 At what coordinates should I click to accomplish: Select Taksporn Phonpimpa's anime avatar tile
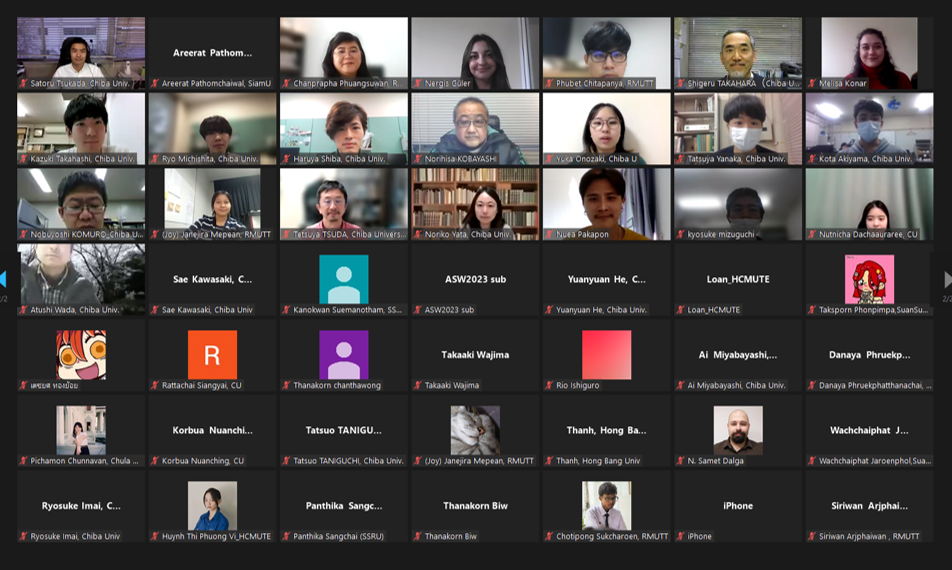tap(869, 279)
